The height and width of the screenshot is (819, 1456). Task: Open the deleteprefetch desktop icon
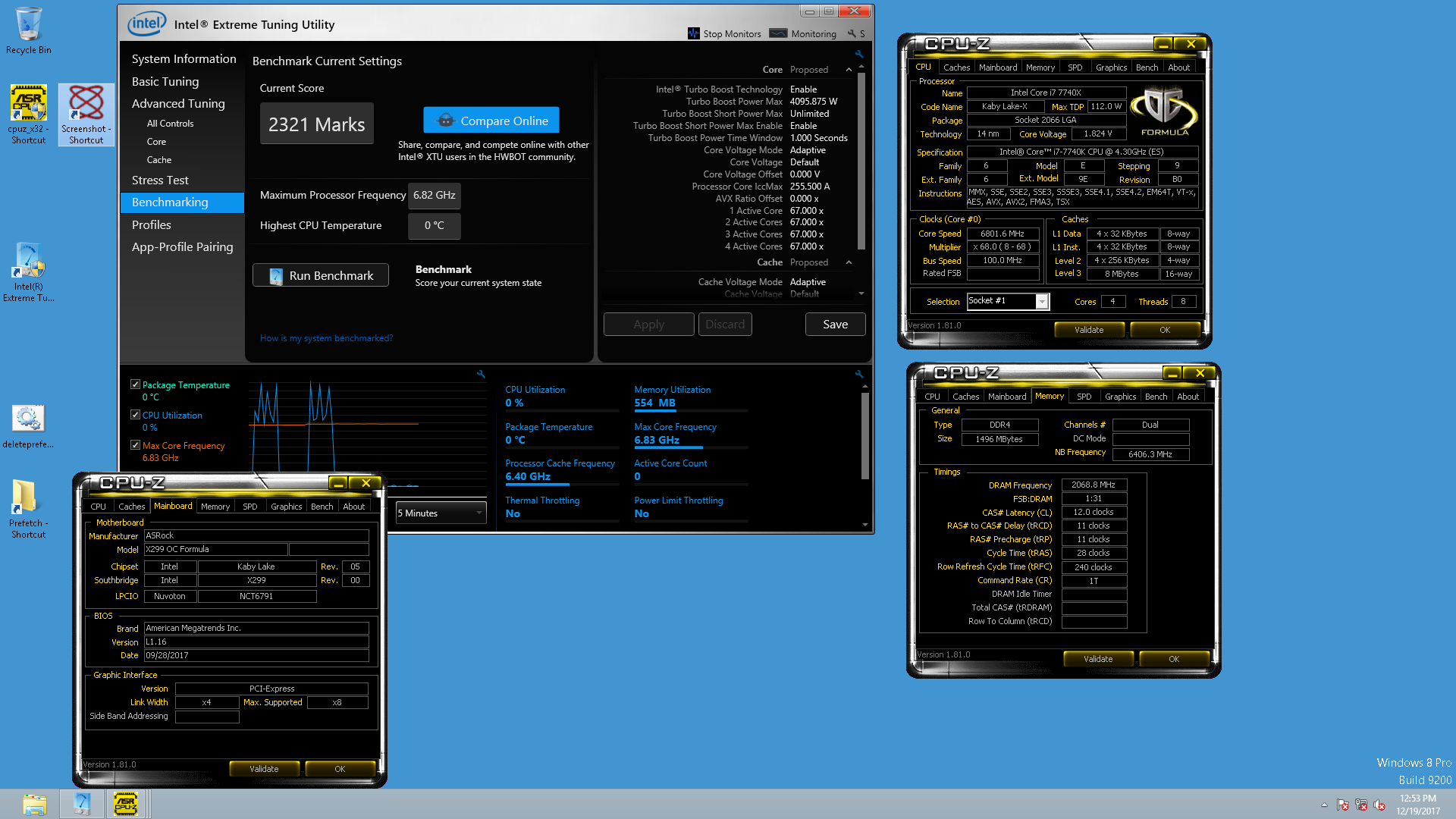coord(28,427)
